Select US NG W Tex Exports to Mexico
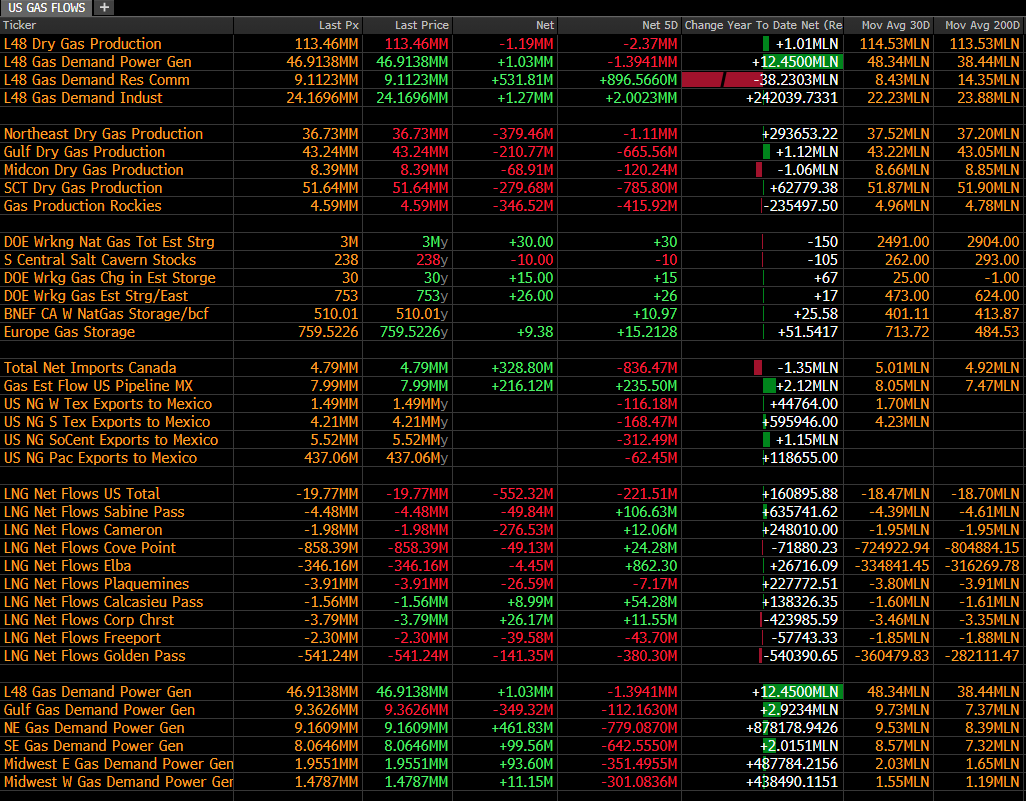The width and height of the screenshot is (1026, 801). click(108, 404)
